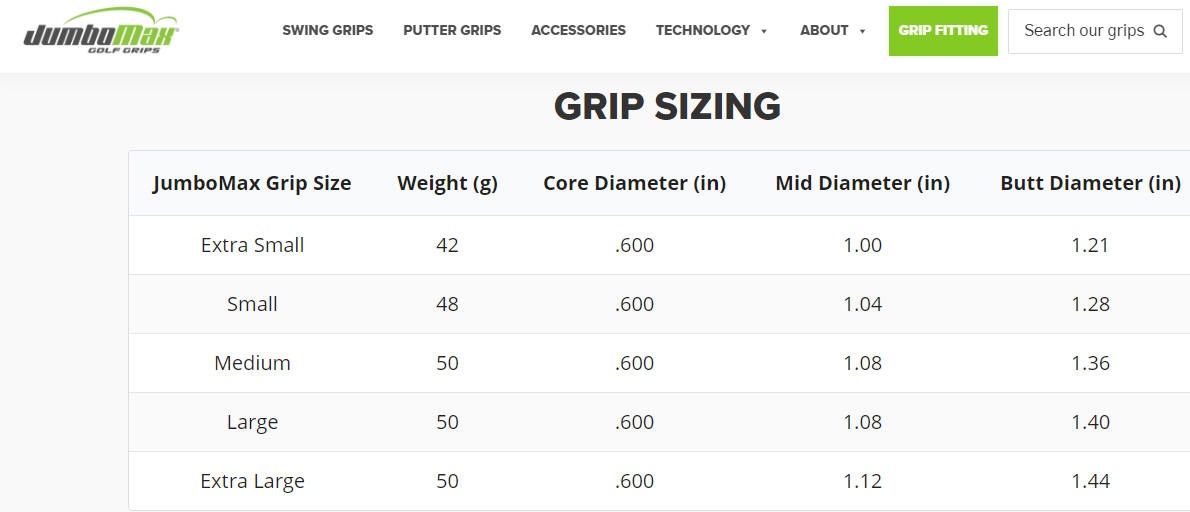This screenshot has height=512, width=1190.
Task: Select the Extra Small row label
Action: pyautogui.click(x=253, y=245)
